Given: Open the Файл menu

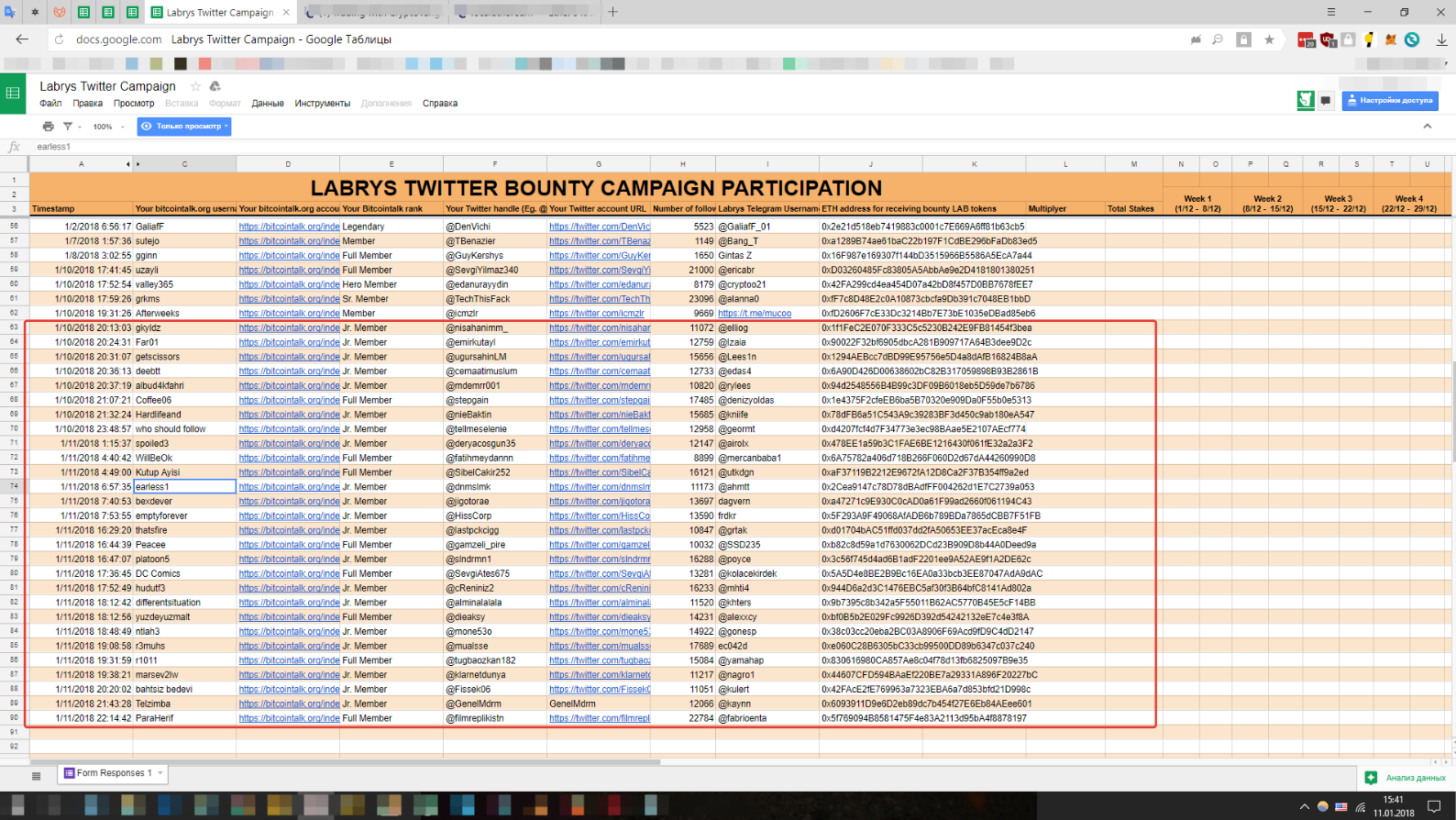Looking at the screenshot, I should [50, 104].
